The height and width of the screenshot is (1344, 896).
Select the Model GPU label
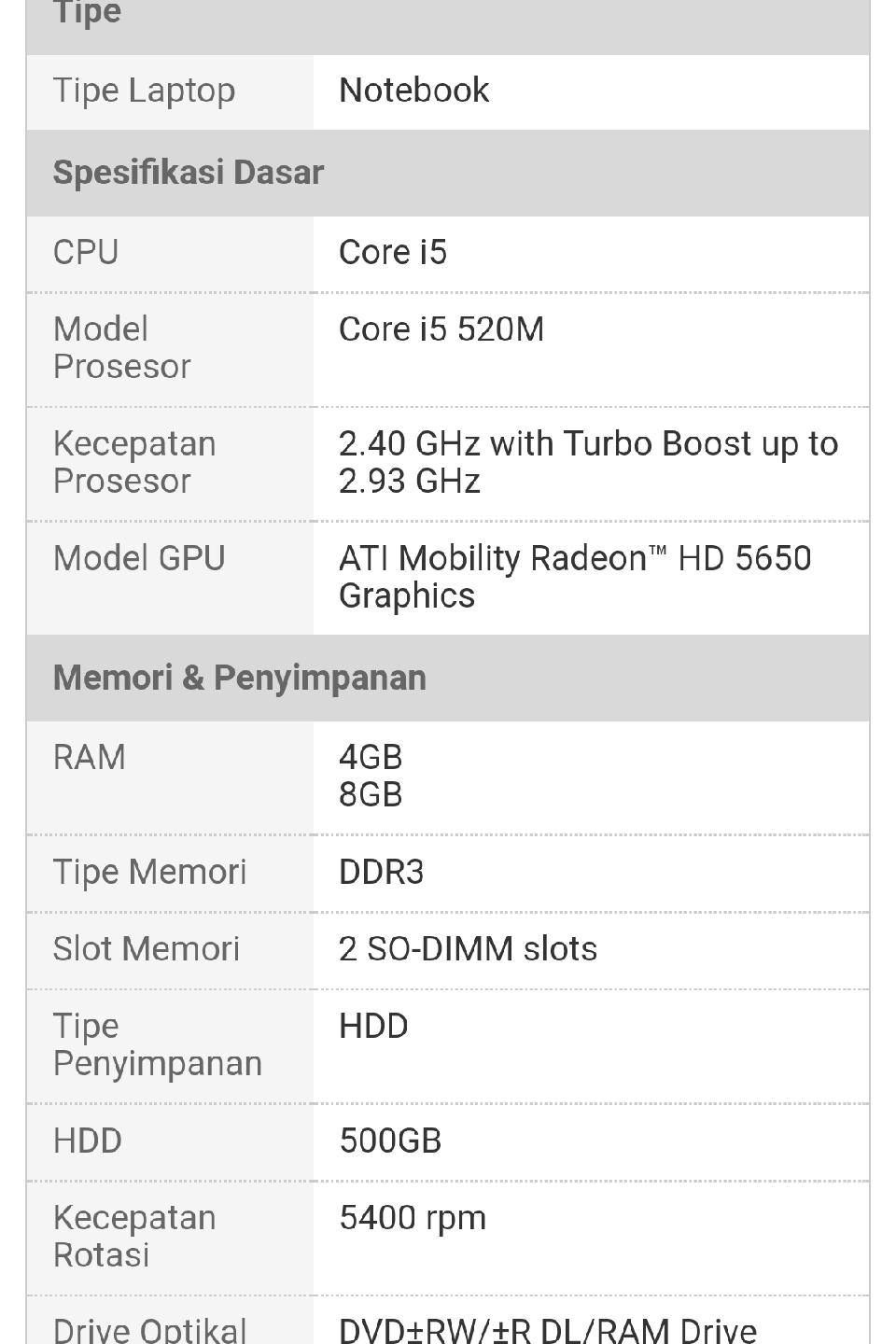coord(139,559)
